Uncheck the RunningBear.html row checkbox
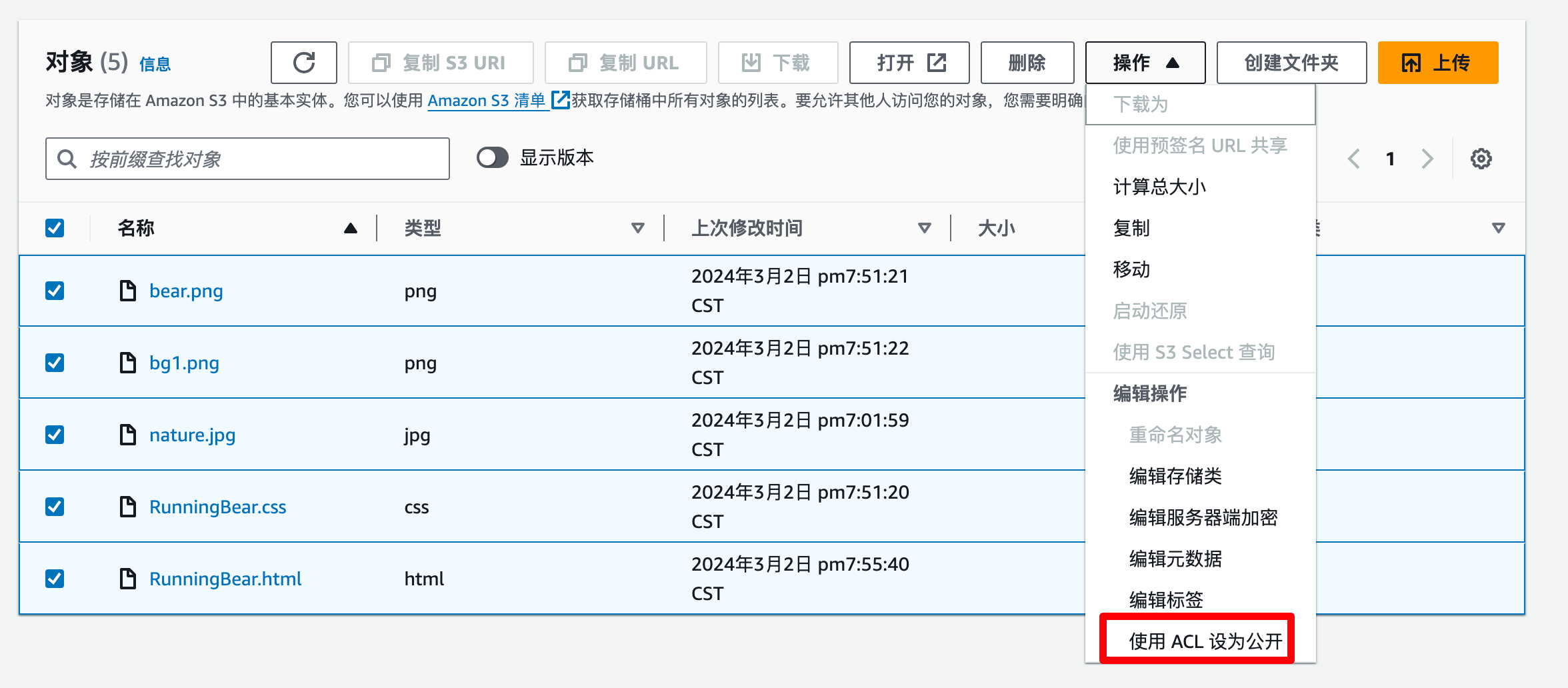The height and width of the screenshot is (688, 1568). click(55, 579)
